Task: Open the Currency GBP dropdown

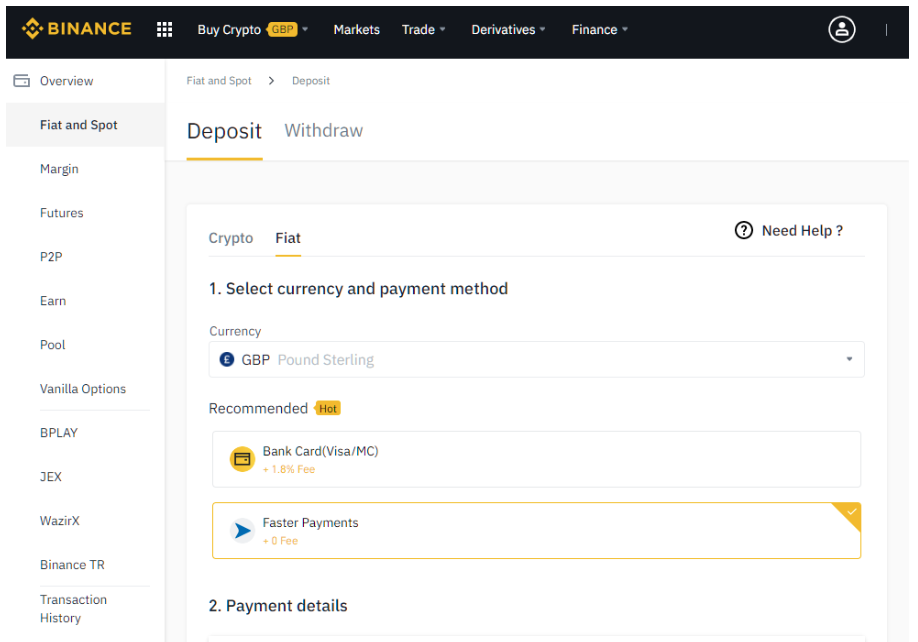Action: [x=536, y=359]
